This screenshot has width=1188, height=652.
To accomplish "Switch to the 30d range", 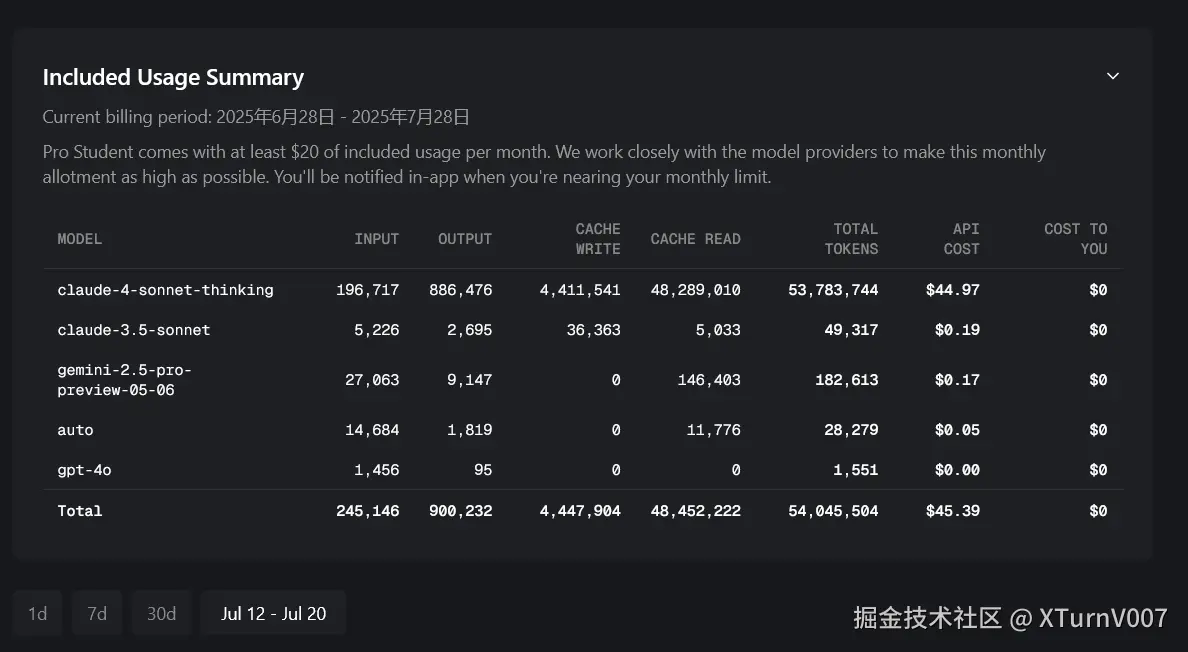I will coord(161,613).
